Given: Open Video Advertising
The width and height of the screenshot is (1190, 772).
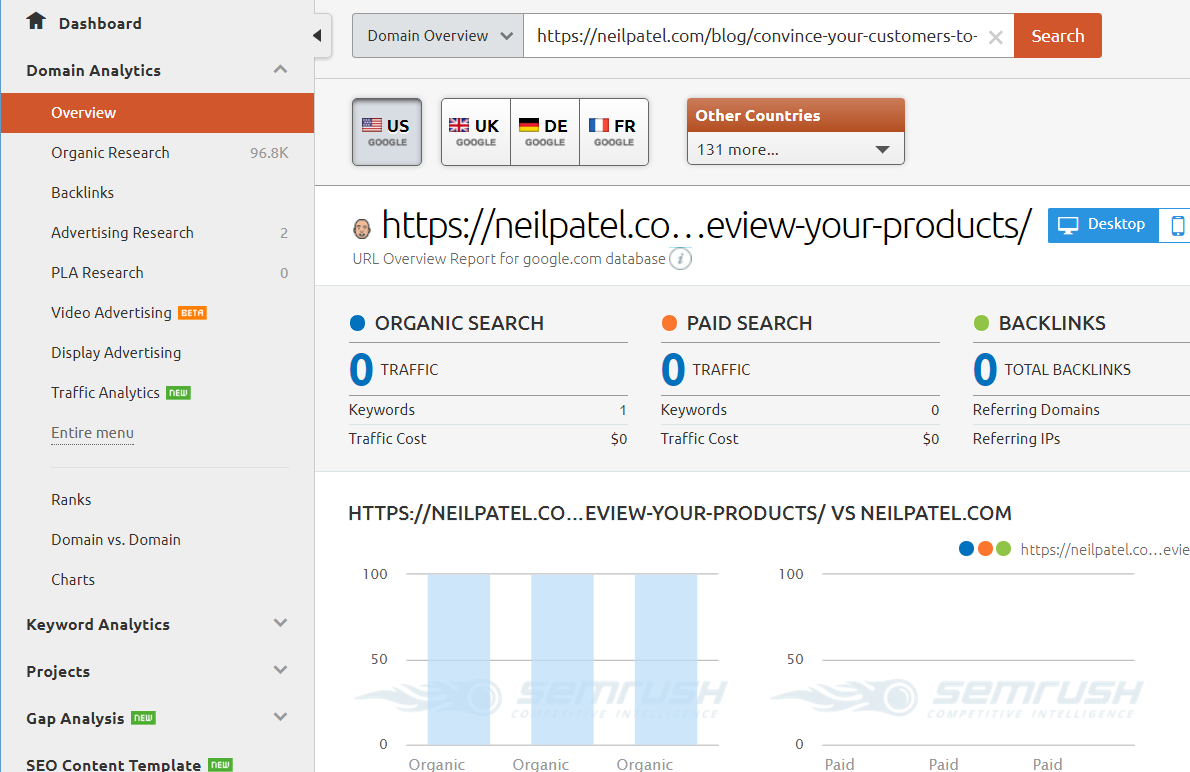Looking at the screenshot, I should 111,313.
